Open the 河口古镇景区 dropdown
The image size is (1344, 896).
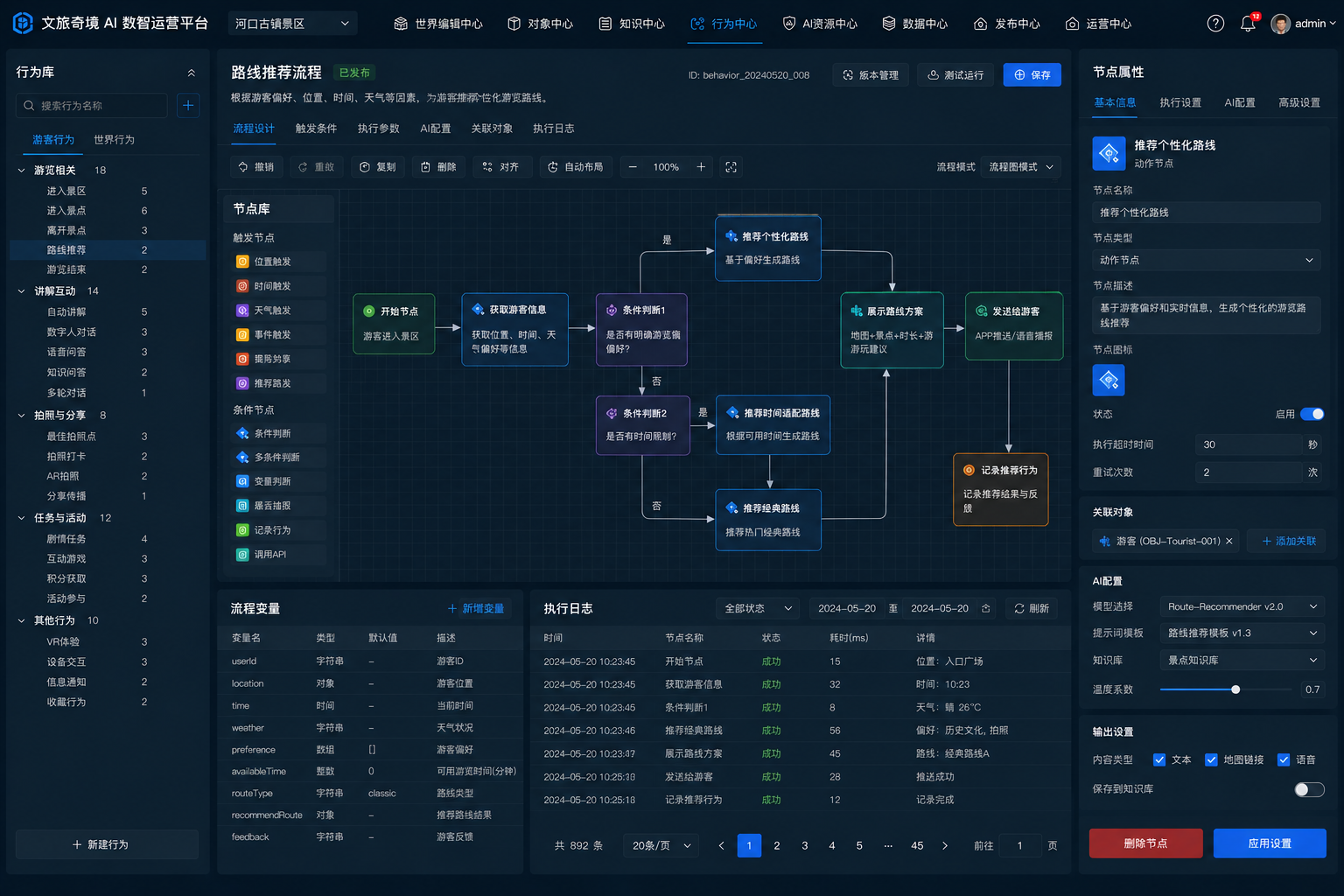tap(292, 24)
